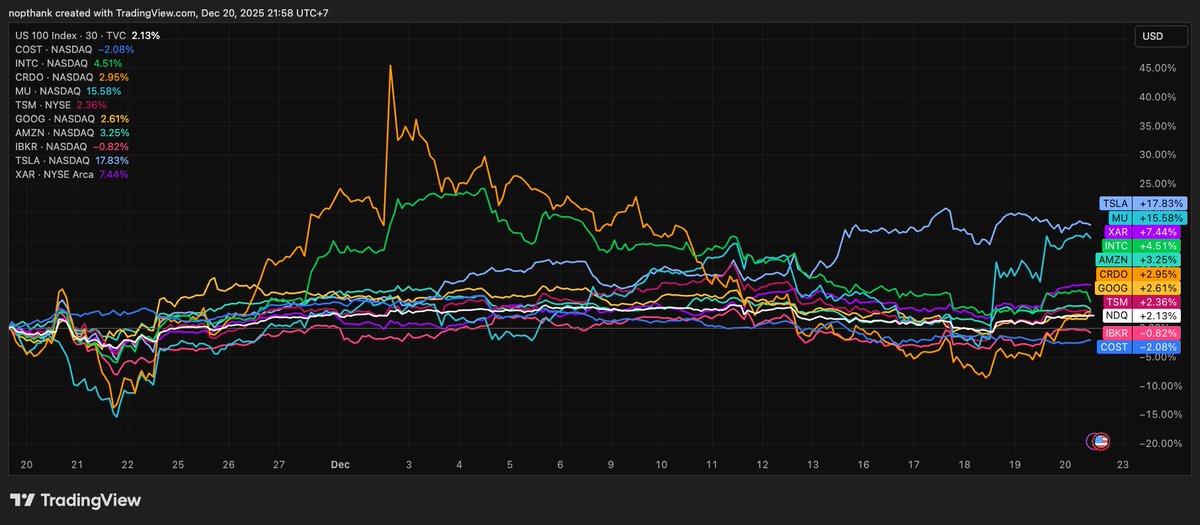
Task: Click the US flag economic event marker
Action: [1100, 441]
